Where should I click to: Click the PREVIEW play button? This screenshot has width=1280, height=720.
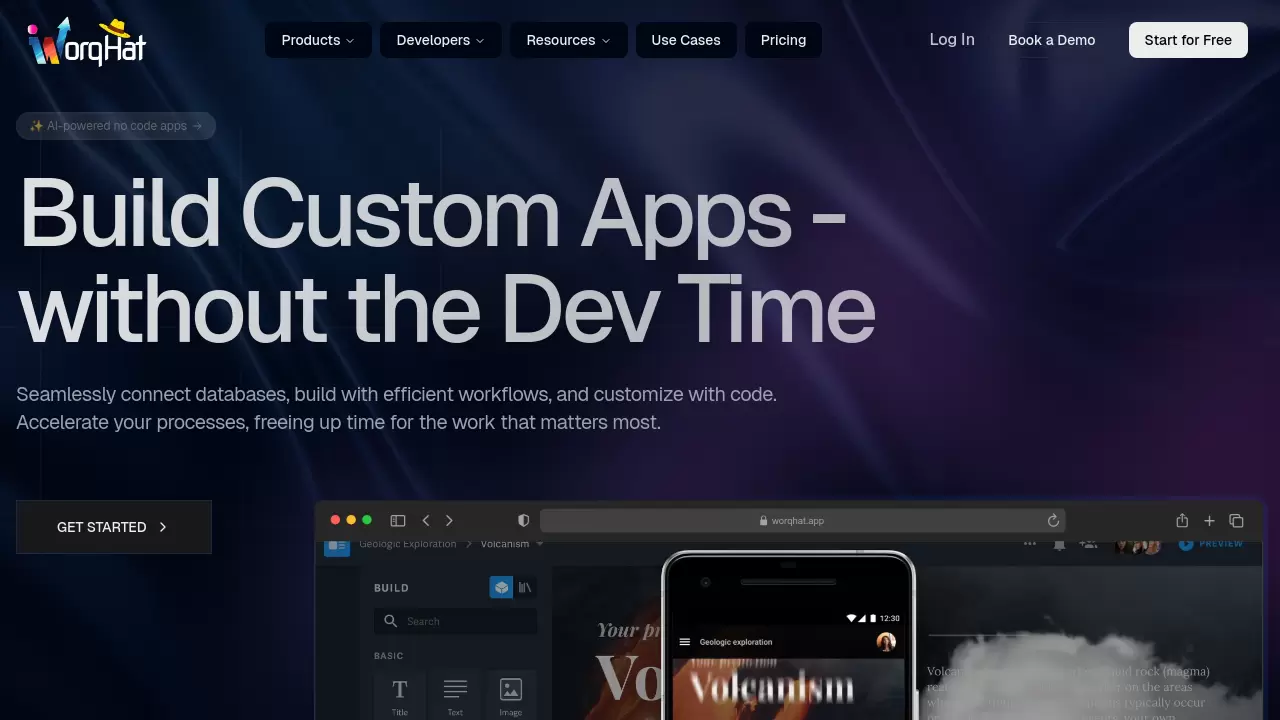pos(1211,544)
